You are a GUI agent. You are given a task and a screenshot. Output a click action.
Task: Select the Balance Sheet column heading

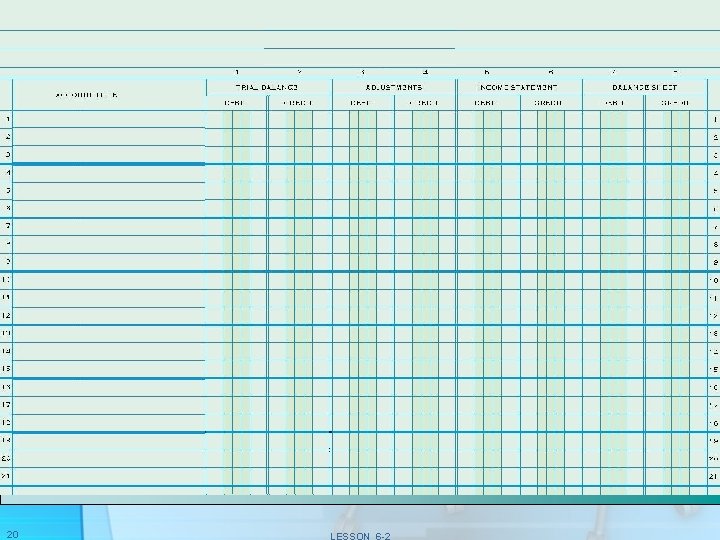645,87
